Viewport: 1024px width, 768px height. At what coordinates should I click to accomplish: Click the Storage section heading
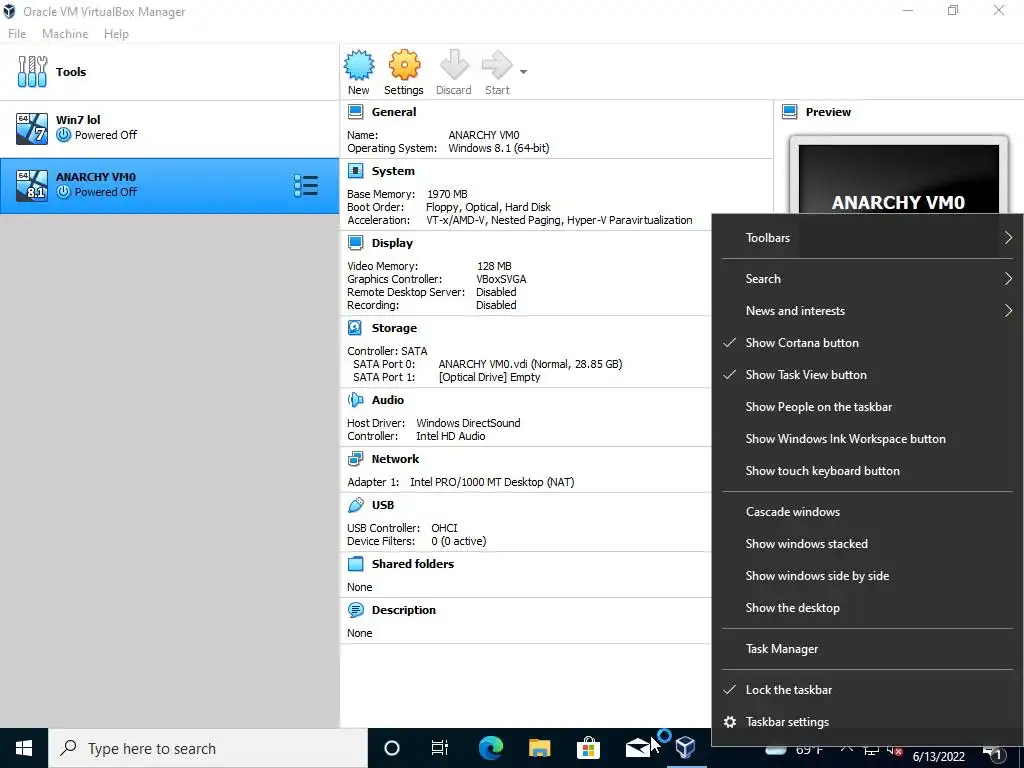394,328
